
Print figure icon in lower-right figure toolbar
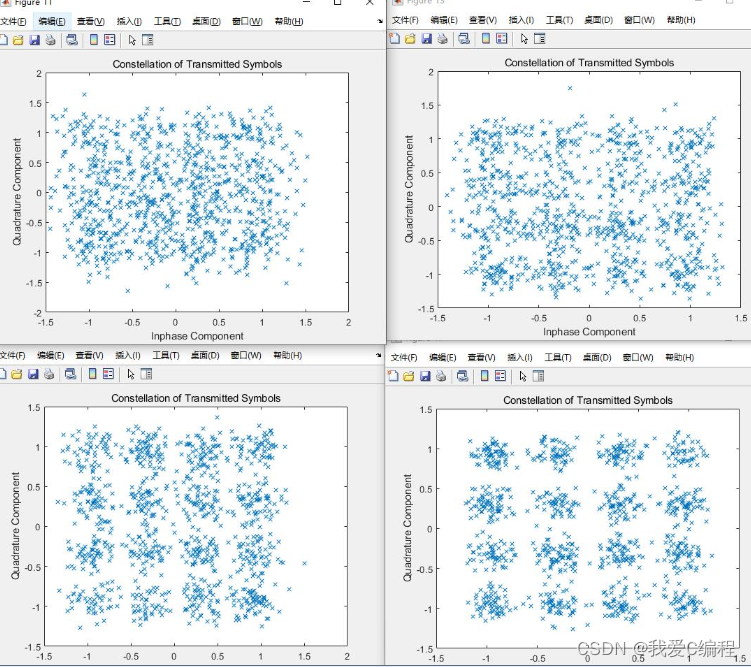[441, 376]
